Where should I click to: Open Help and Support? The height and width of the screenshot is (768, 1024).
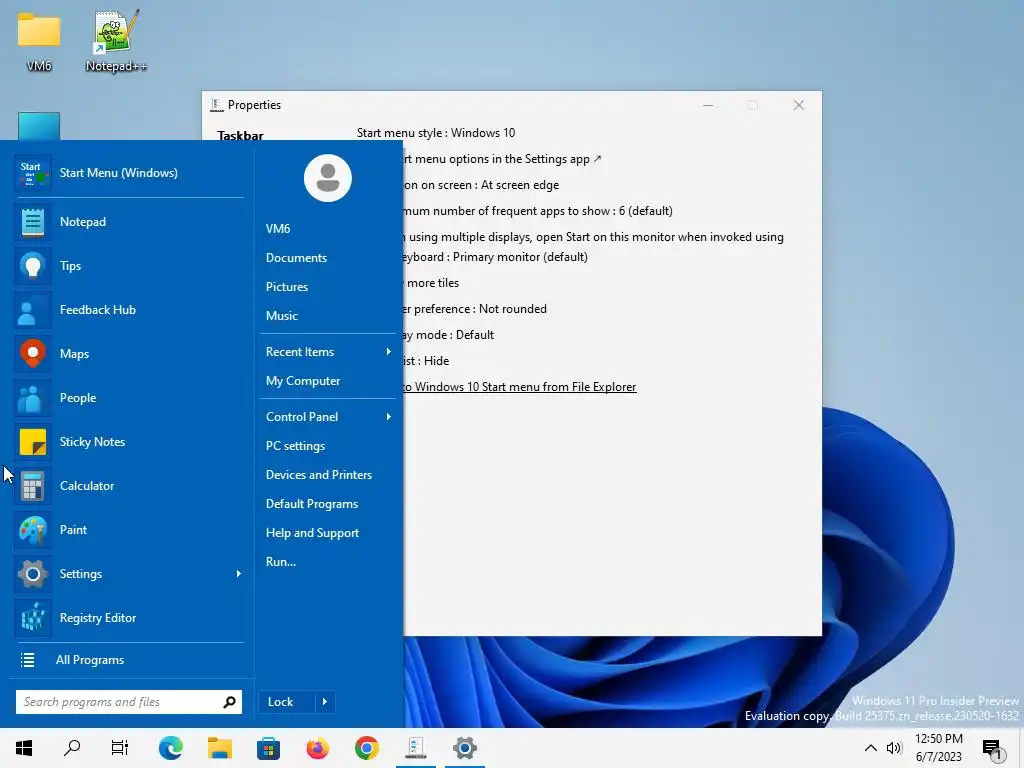tap(312, 533)
